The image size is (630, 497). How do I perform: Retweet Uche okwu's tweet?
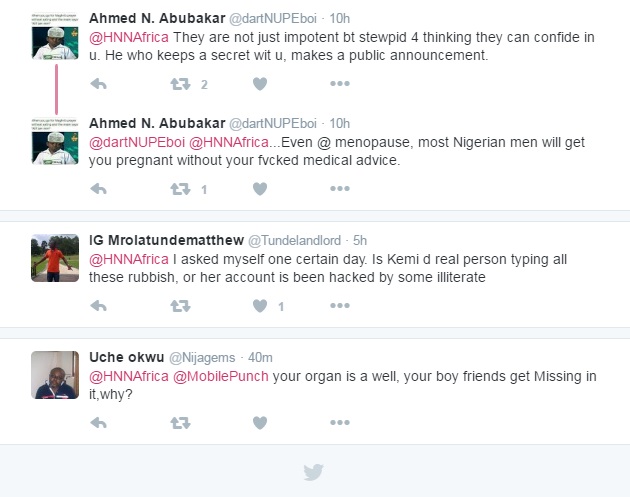click(x=180, y=423)
